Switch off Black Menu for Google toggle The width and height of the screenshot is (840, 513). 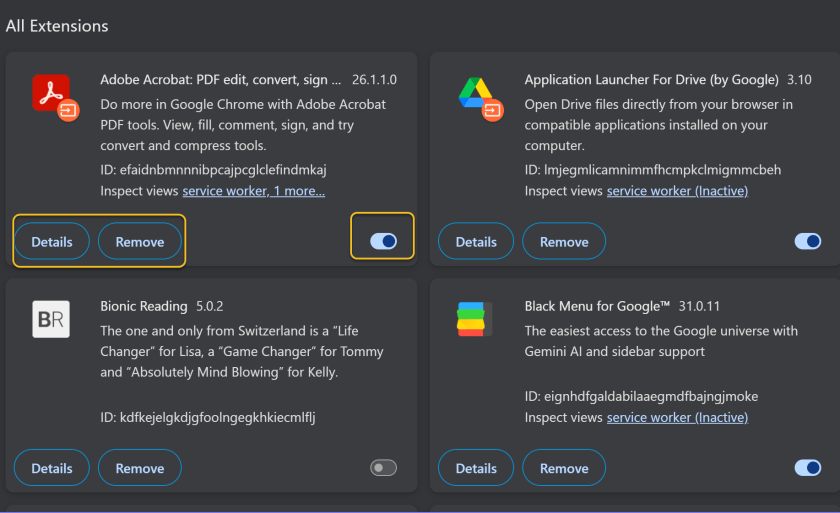coord(807,467)
